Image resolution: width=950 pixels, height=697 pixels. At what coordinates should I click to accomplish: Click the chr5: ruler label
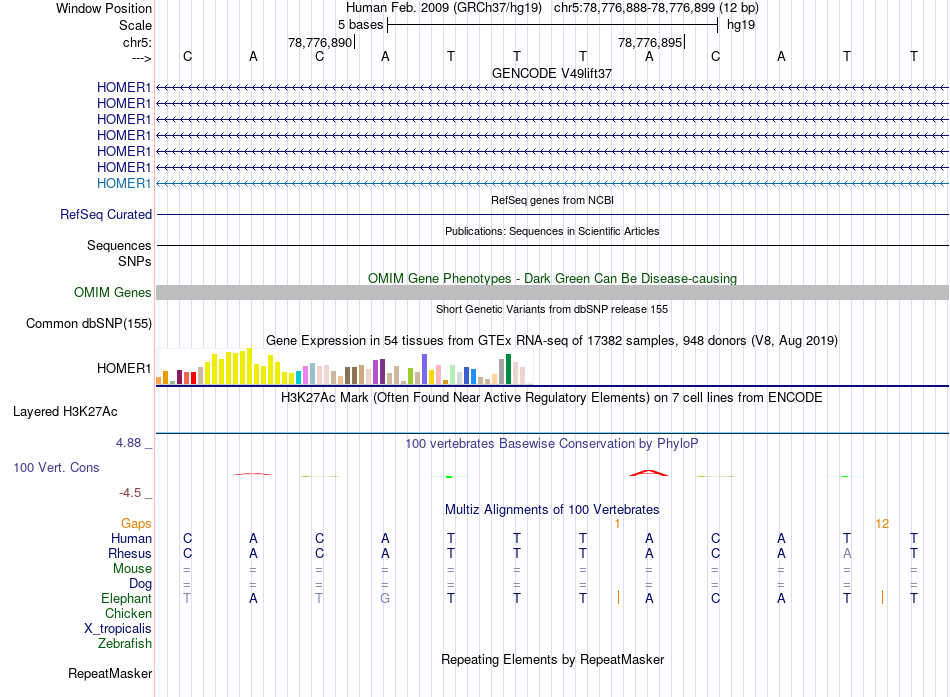click(x=137, y=42)
